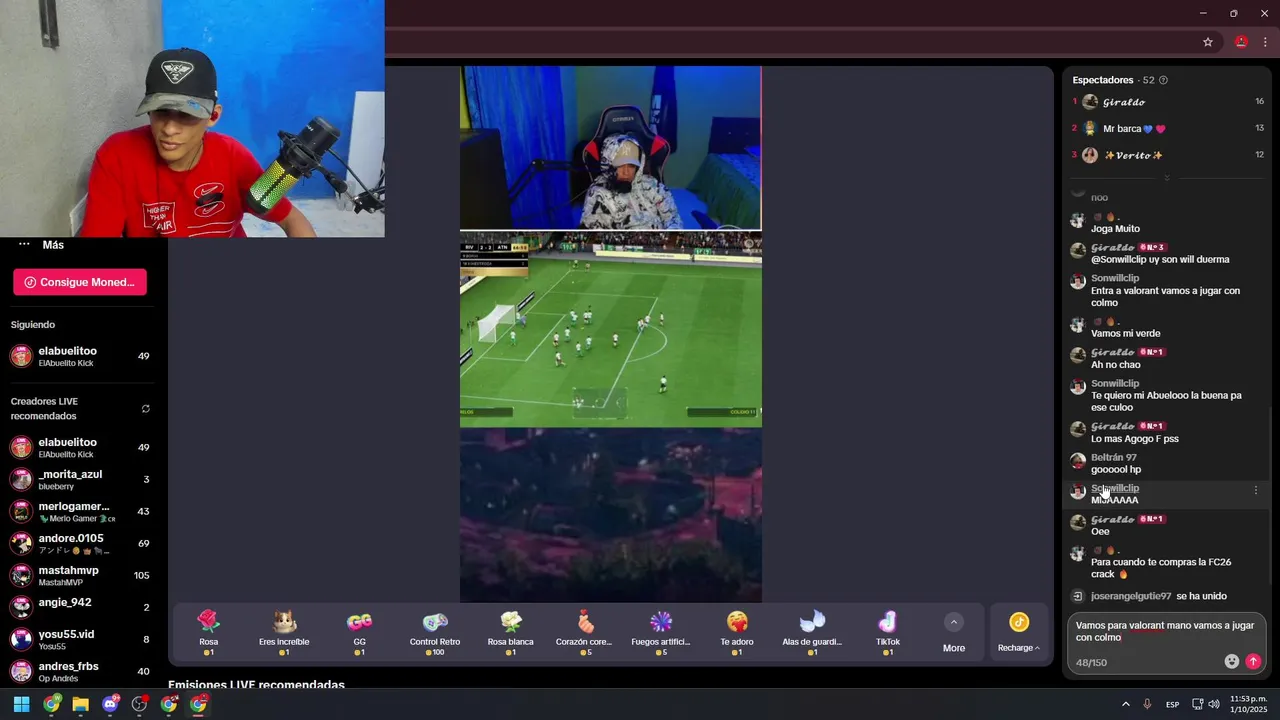Open the Recharge coins icon

pos(1019,622)
